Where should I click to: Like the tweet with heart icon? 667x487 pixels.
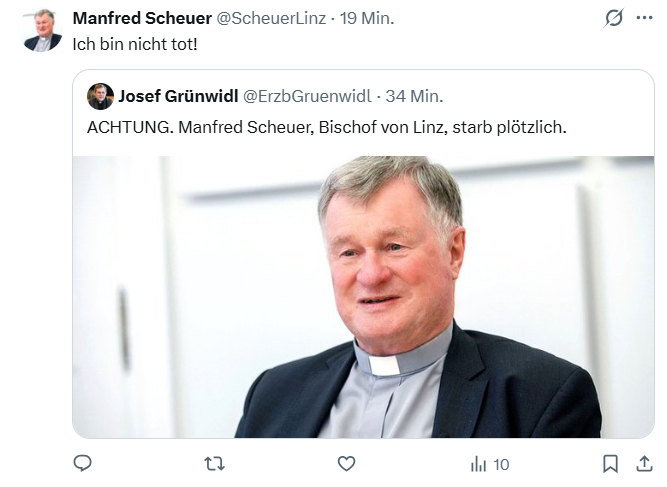346,464
